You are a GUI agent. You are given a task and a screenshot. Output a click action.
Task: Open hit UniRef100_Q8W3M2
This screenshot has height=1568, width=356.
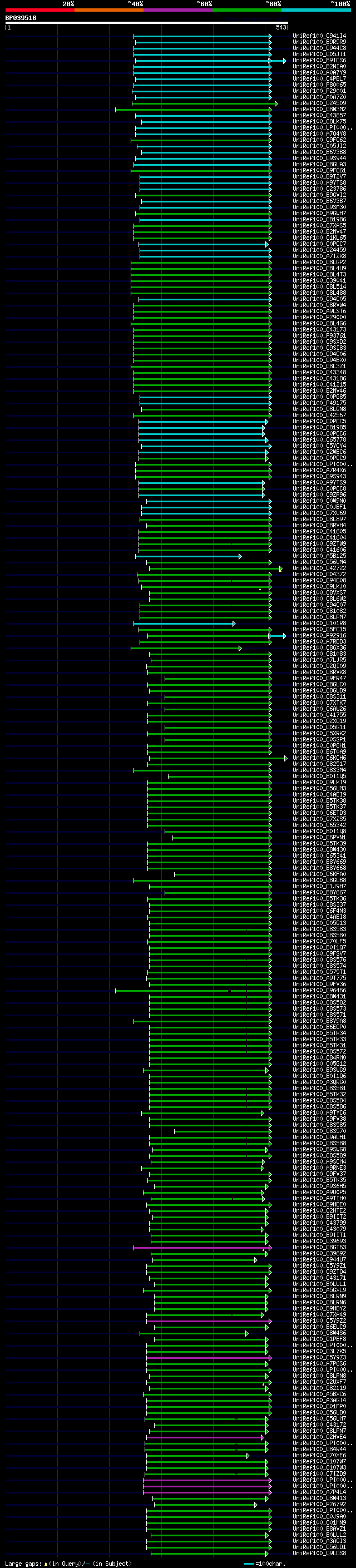(319, 110)
